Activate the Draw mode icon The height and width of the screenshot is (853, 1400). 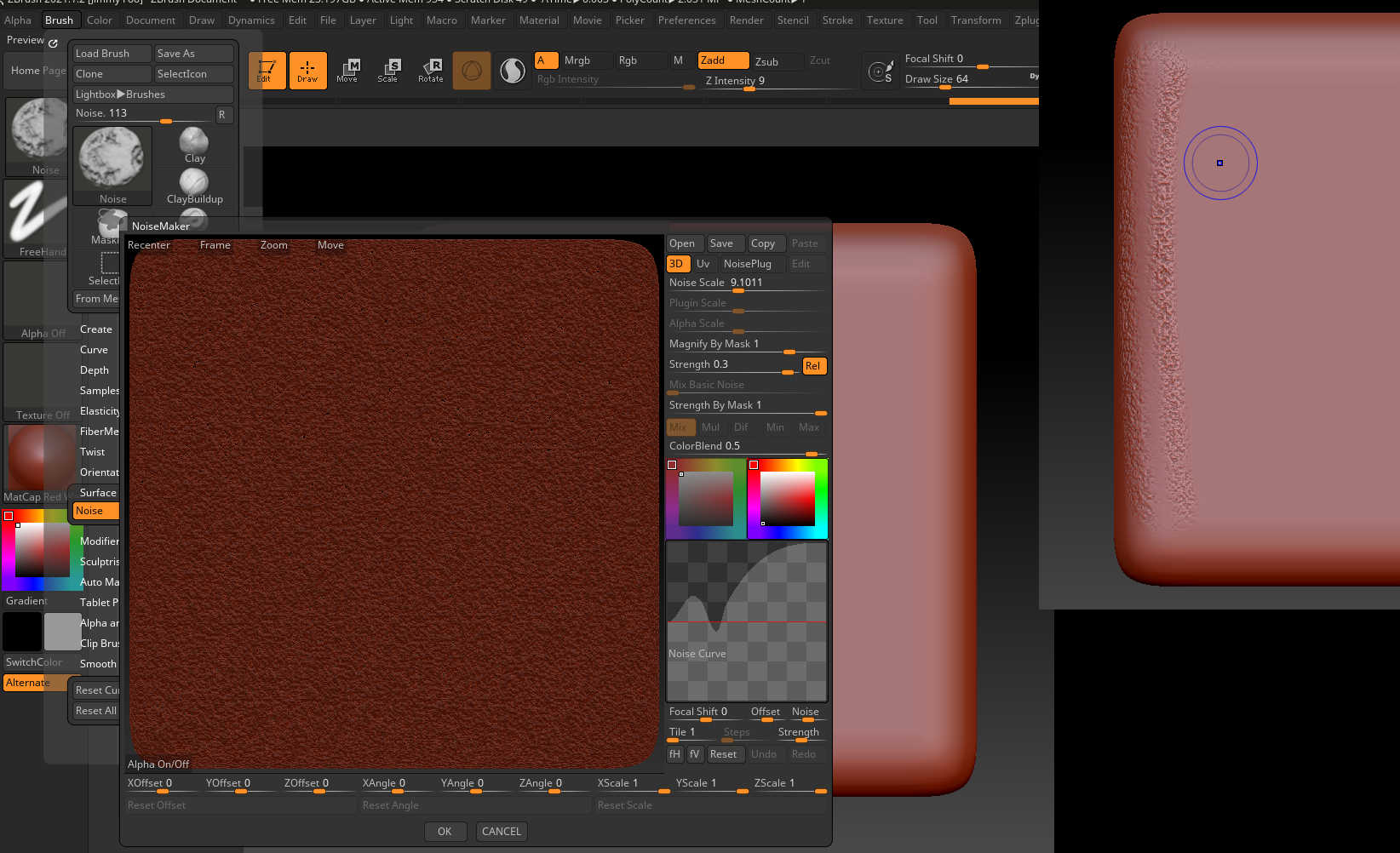(x=307, y=71)
